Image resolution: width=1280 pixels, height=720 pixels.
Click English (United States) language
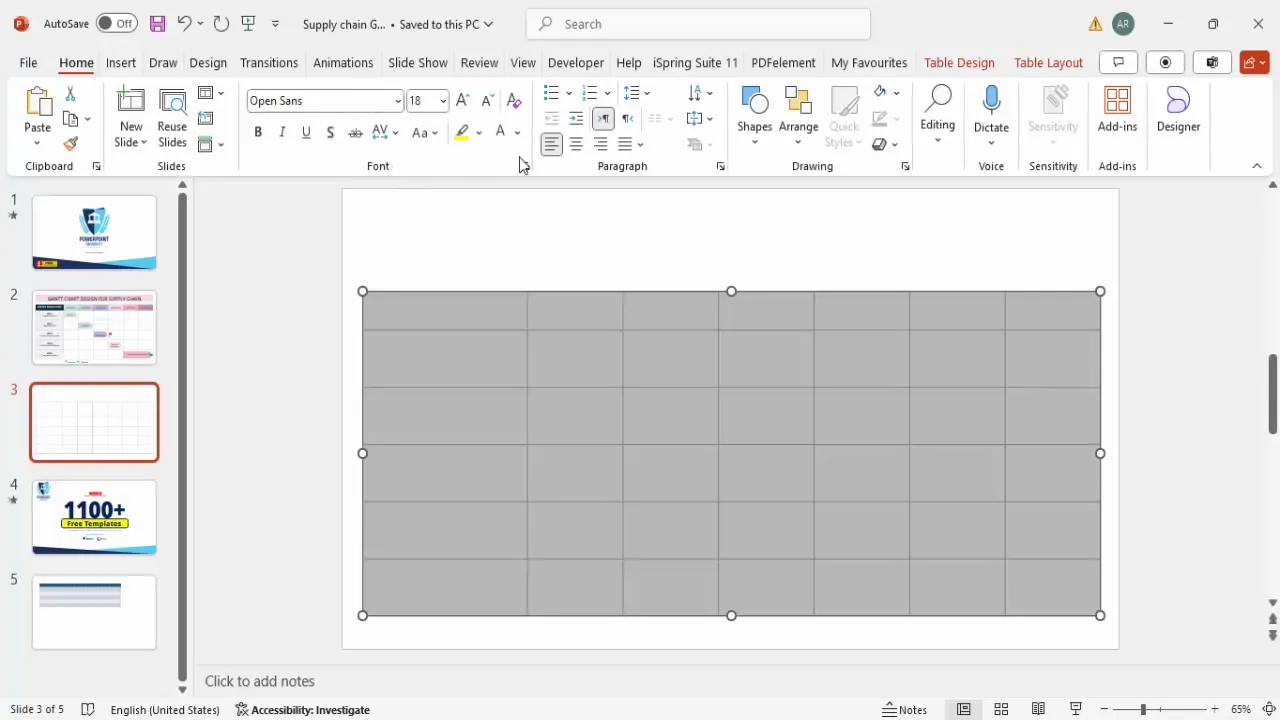tap(165, 709)
